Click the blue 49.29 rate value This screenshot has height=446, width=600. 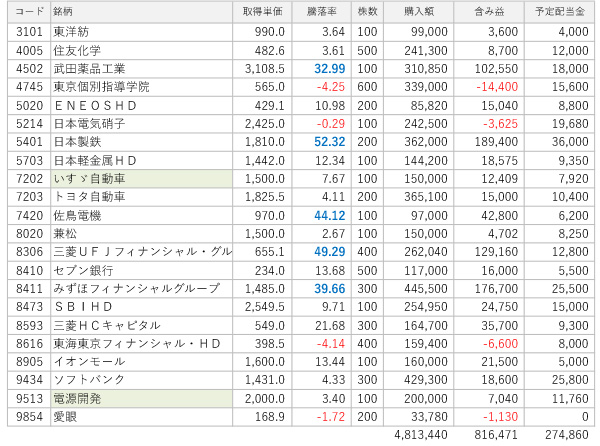click(x=329, y=252)
